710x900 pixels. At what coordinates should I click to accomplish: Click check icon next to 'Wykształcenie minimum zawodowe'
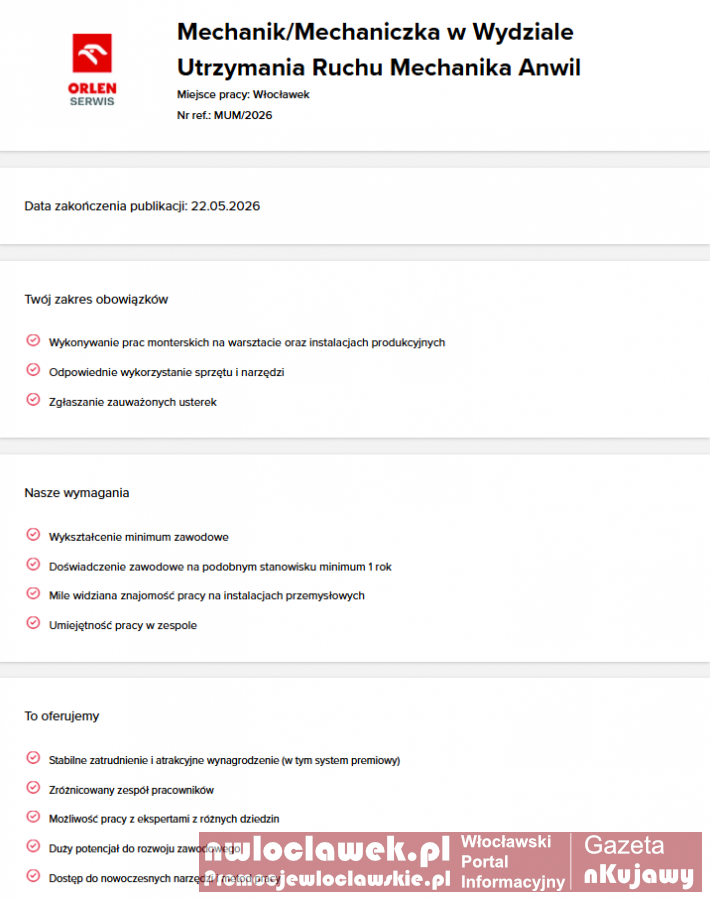coord(33,536)
